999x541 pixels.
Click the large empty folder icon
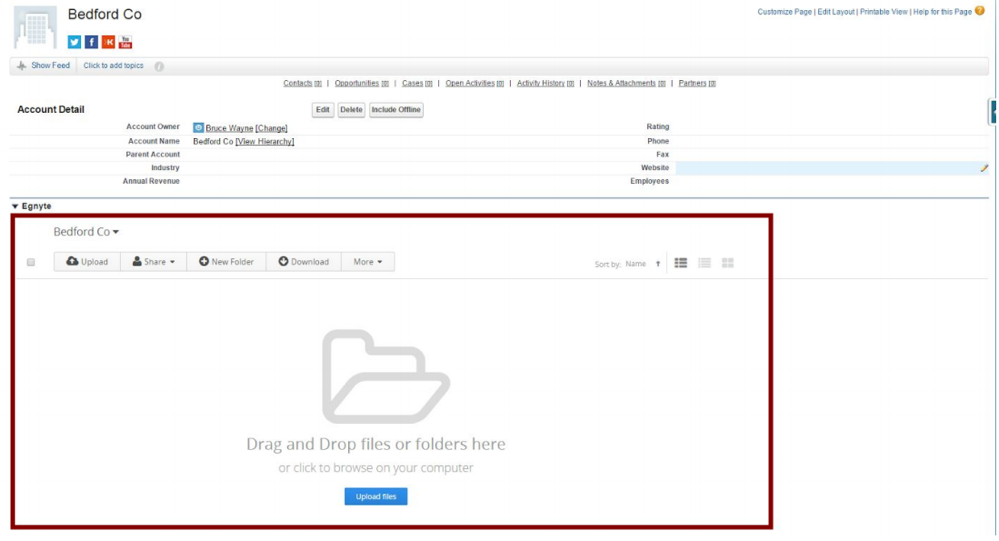pyautogui.click(x=385, y=377)
